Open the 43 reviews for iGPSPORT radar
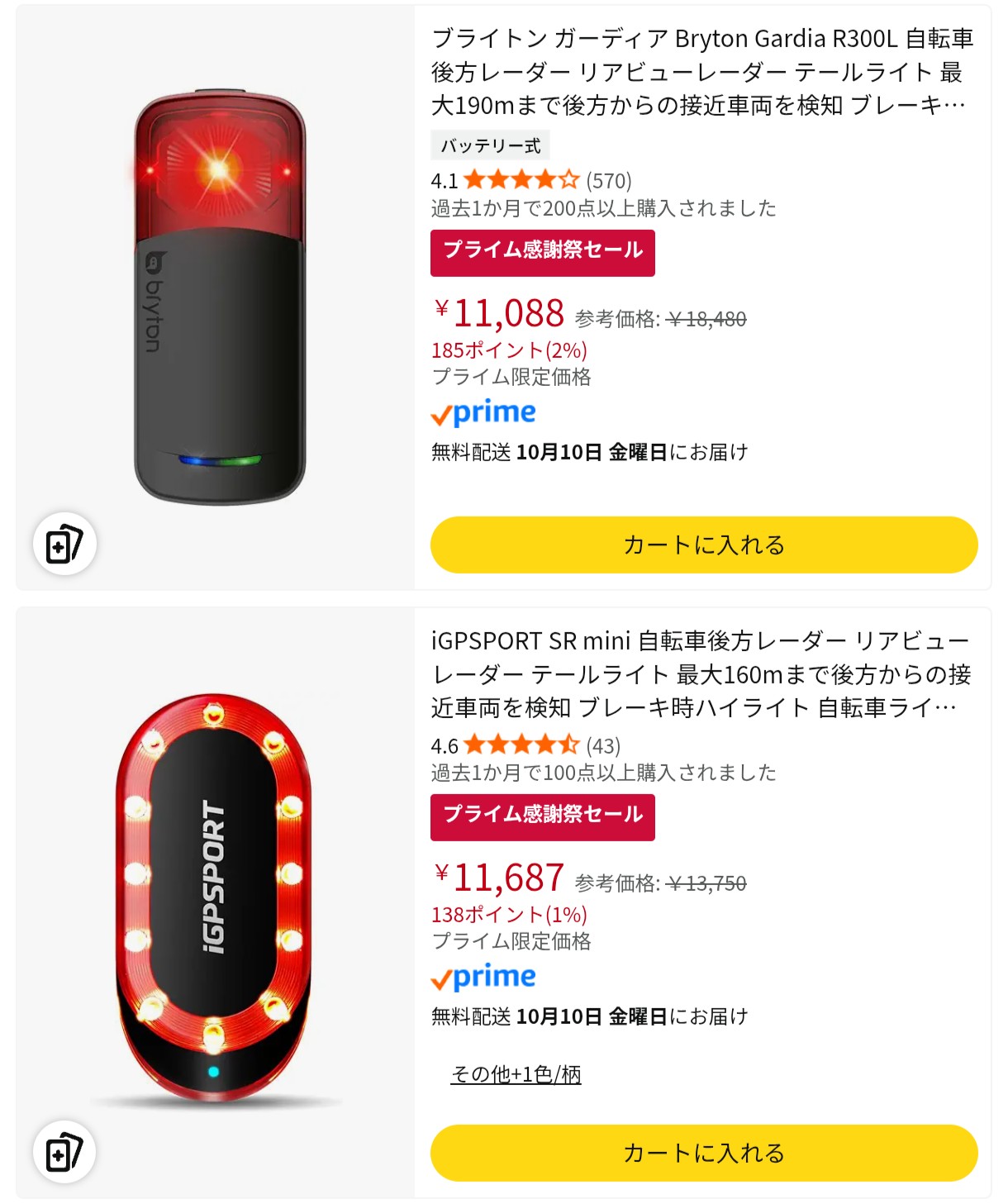The height and width of the screenshot is (1204, 1008). pos(603,746)
